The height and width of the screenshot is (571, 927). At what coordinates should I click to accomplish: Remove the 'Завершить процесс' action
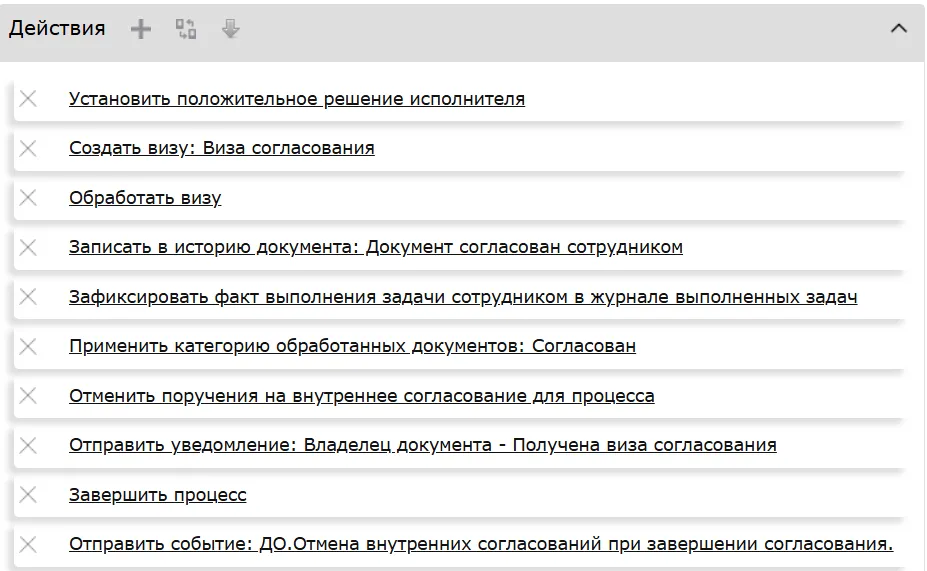28,495
